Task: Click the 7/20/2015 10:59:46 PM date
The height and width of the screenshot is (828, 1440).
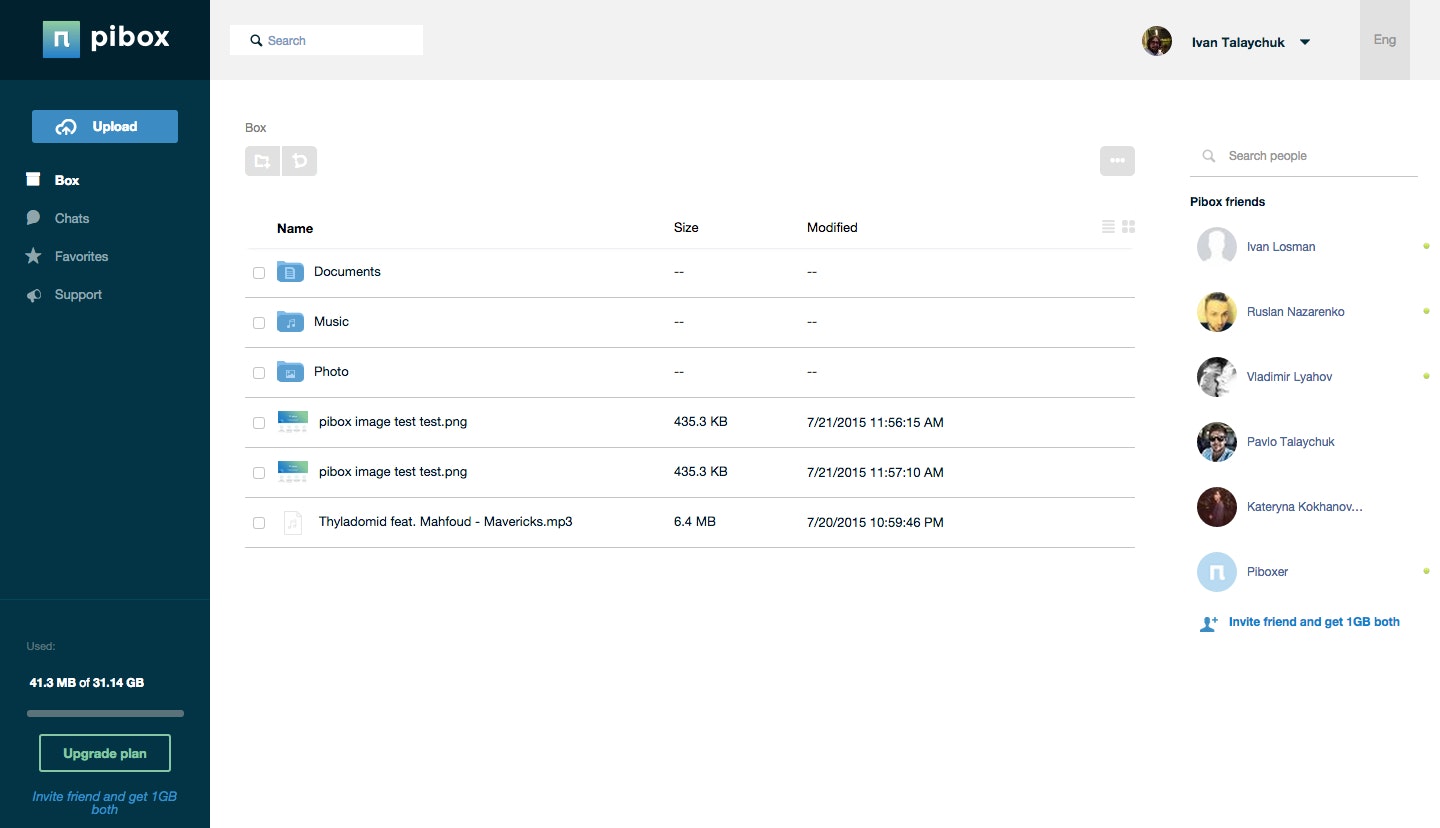Action: 875,522
